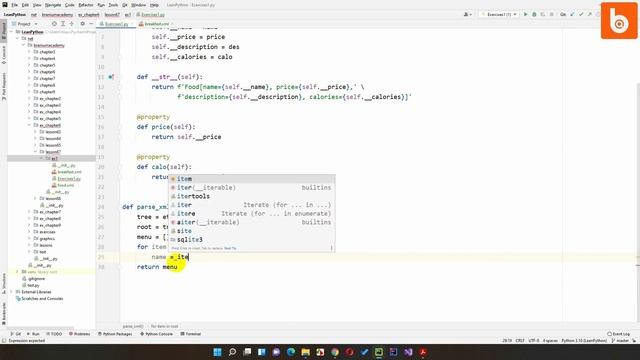Select 'item' in the completion popup
Viewport: 640px width, 360px height.
tap(252, 179)
